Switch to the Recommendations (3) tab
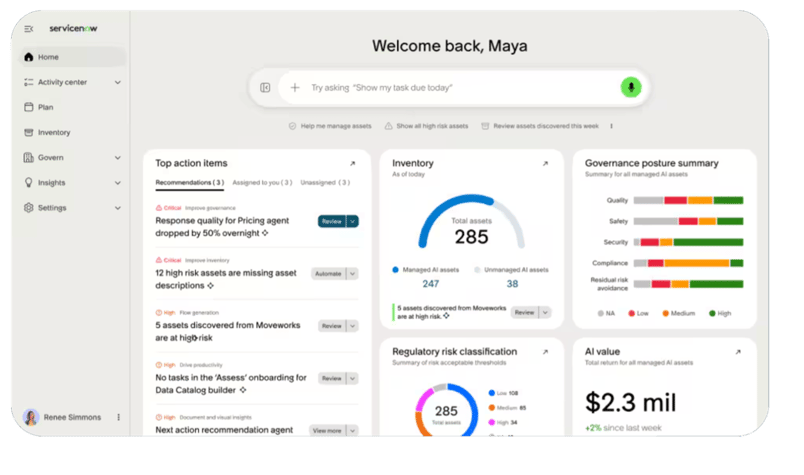Image resolution: width=804 pixels, height=475 pixels. 190,183
